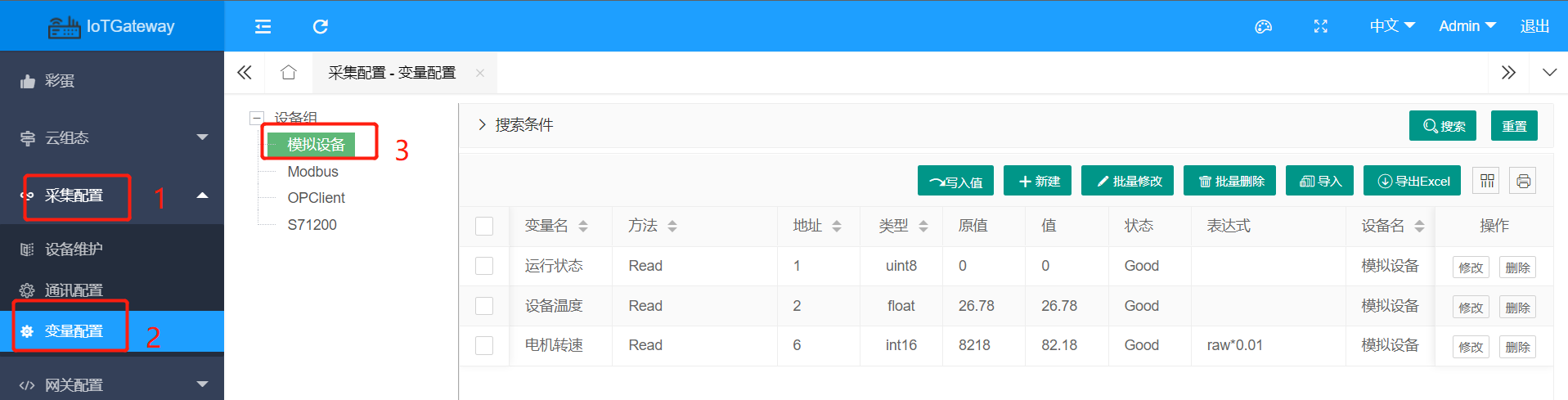Select the 采集配置 - 变量配置 tab
This screenshot has width=1568, height=400.
click(392, 73)
